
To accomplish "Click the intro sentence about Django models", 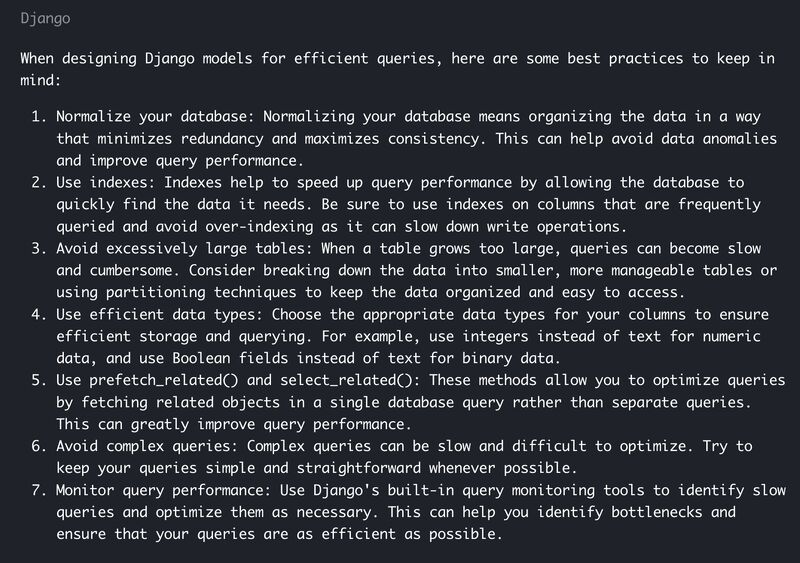I will (x=397, y=69).
